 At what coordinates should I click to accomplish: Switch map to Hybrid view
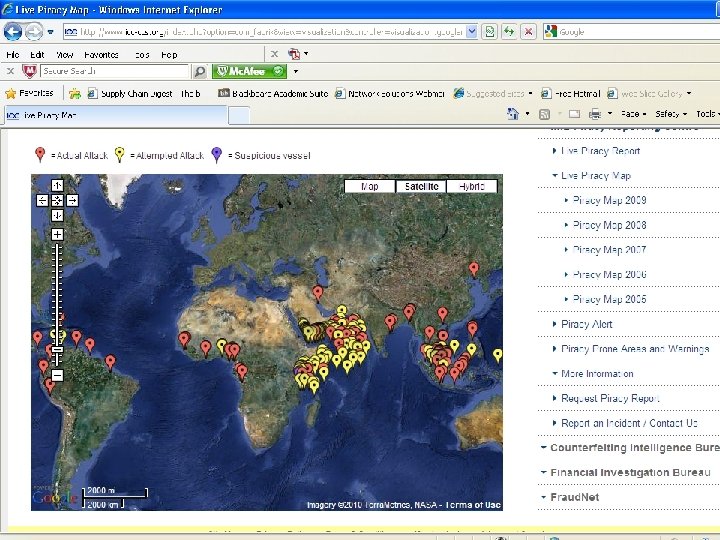pyautogui.click(x=472, y=186)
